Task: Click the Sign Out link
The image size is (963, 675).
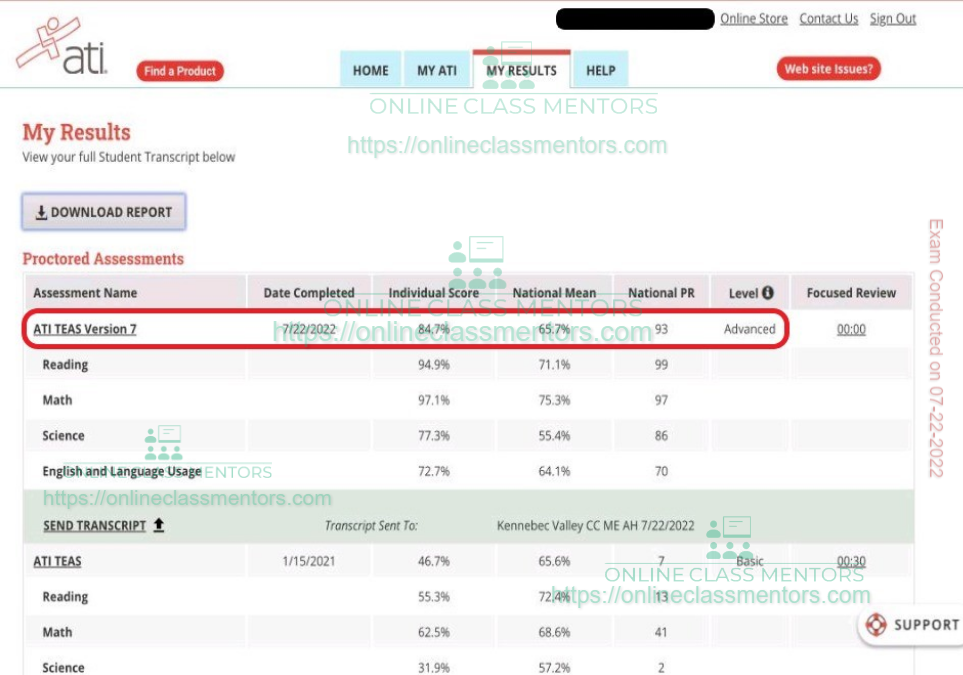Action: (892, 19)
